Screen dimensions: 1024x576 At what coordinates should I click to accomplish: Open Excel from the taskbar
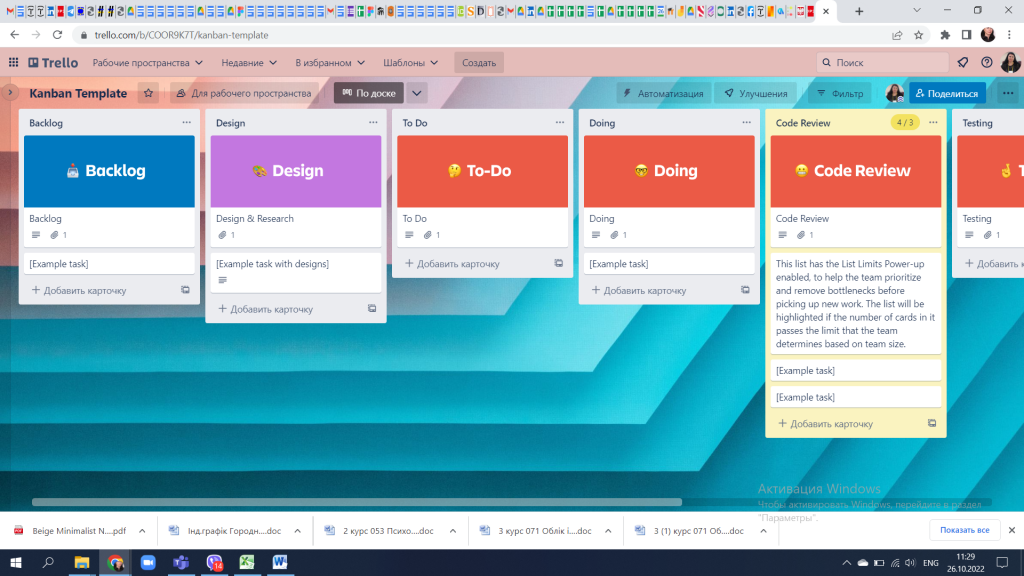(247, 562)
